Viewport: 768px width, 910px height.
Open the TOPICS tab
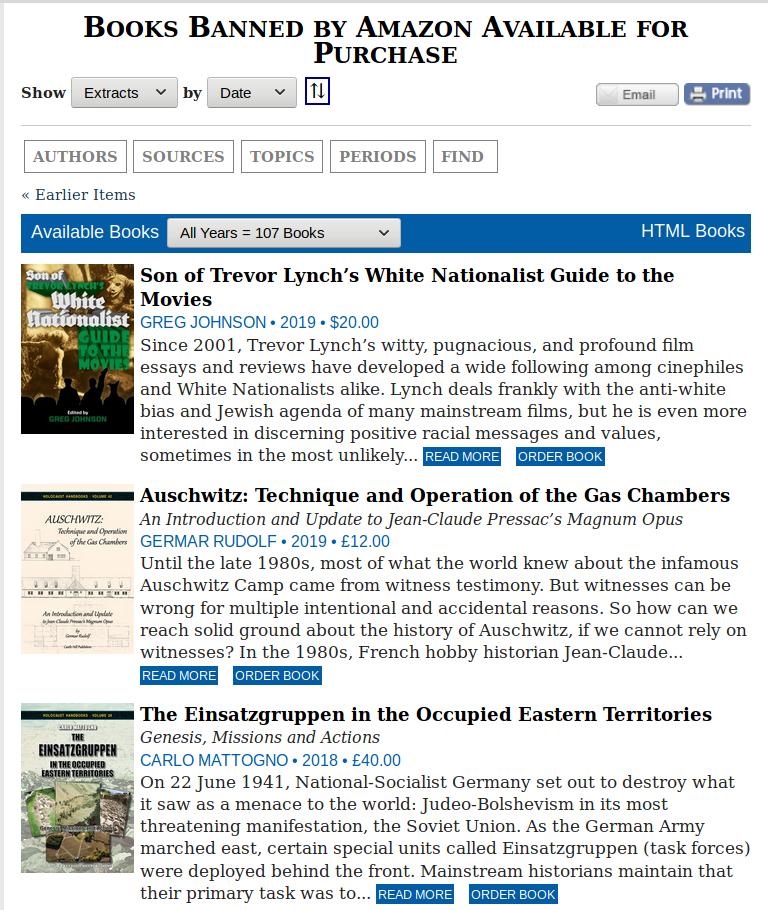[282, 157]
